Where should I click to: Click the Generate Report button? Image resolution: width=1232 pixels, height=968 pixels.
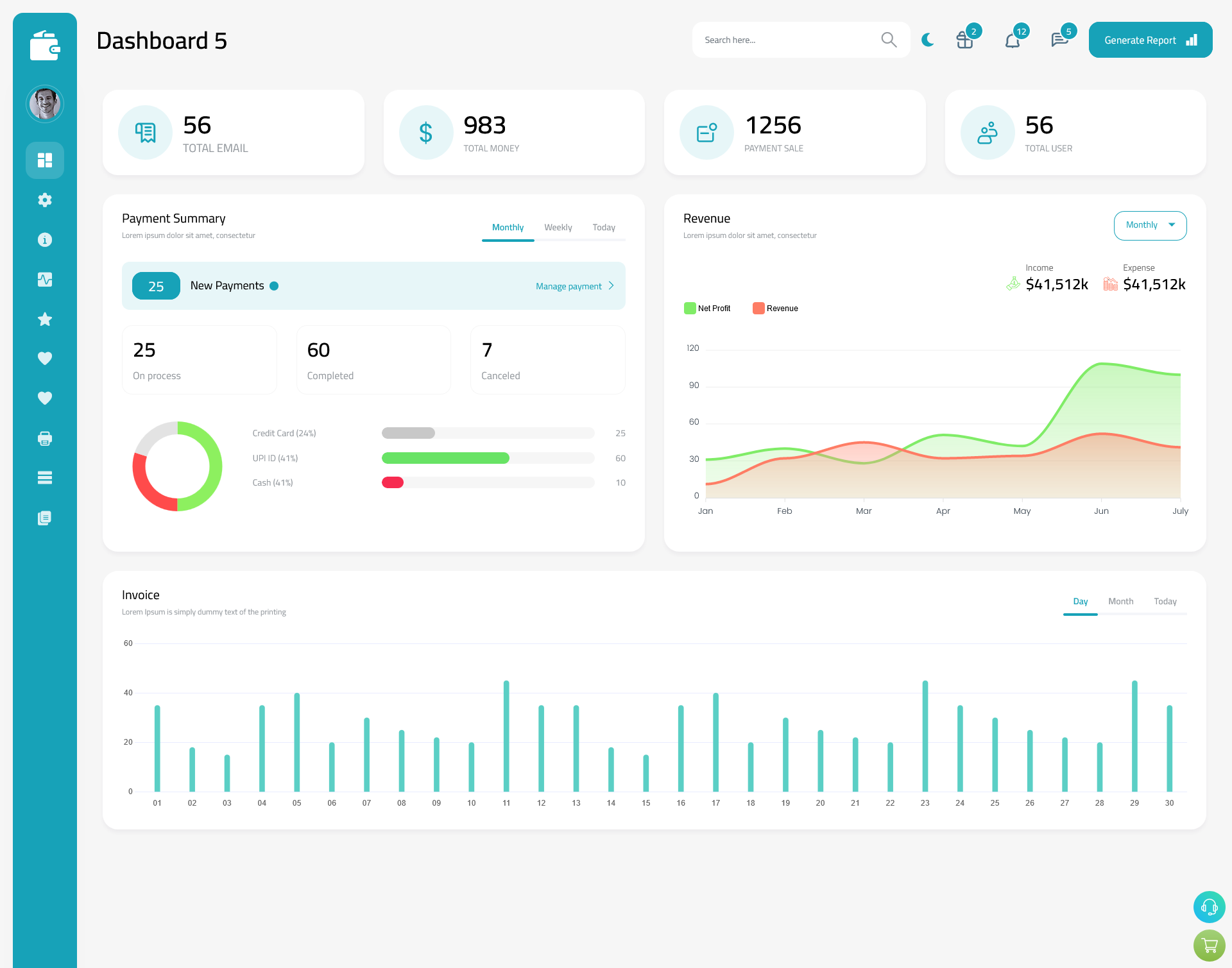[1149, 39]
